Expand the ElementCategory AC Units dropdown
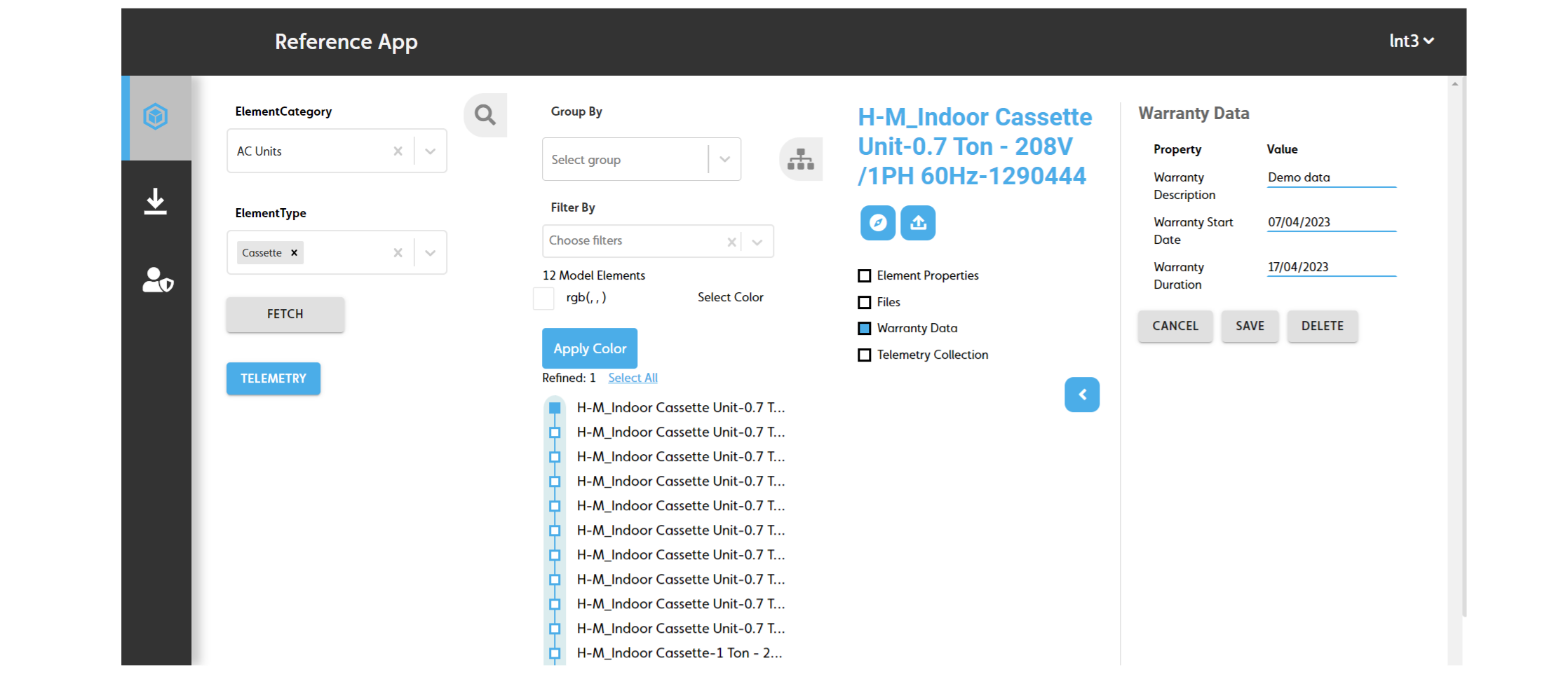This screenshot has width=1568, height=677. click(x=431, y=151)
